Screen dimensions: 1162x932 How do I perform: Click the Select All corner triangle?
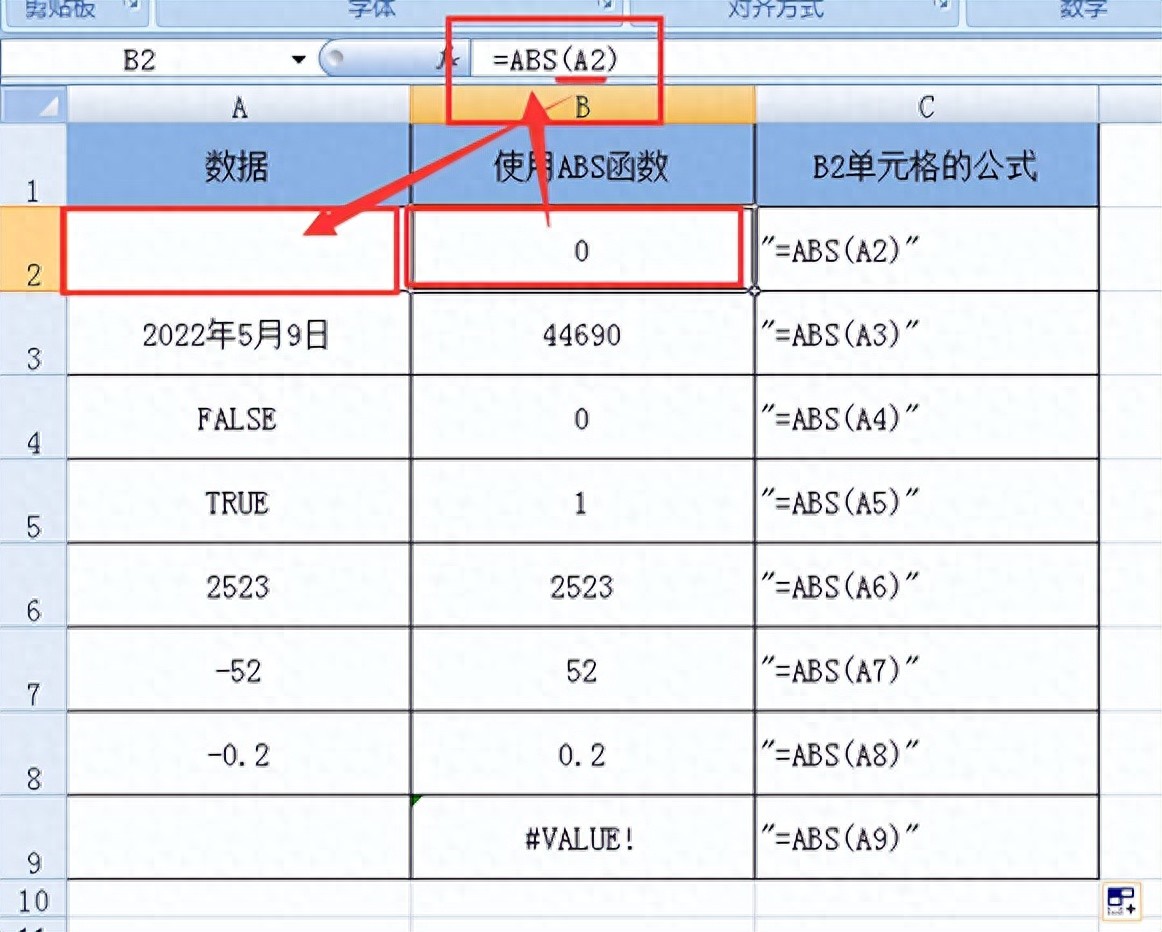coord(33,106)
